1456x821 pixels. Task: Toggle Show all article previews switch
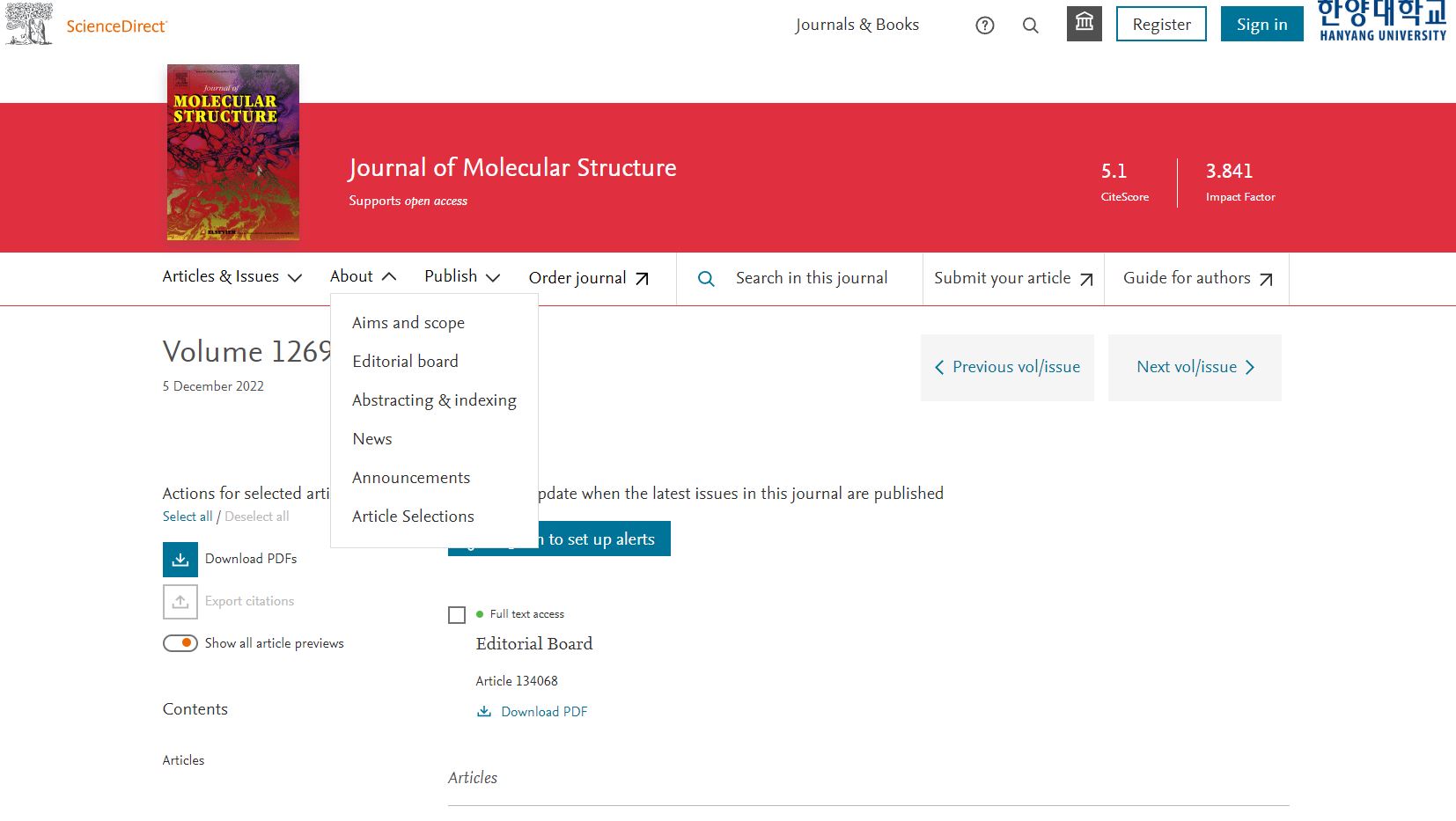point(180,643)
